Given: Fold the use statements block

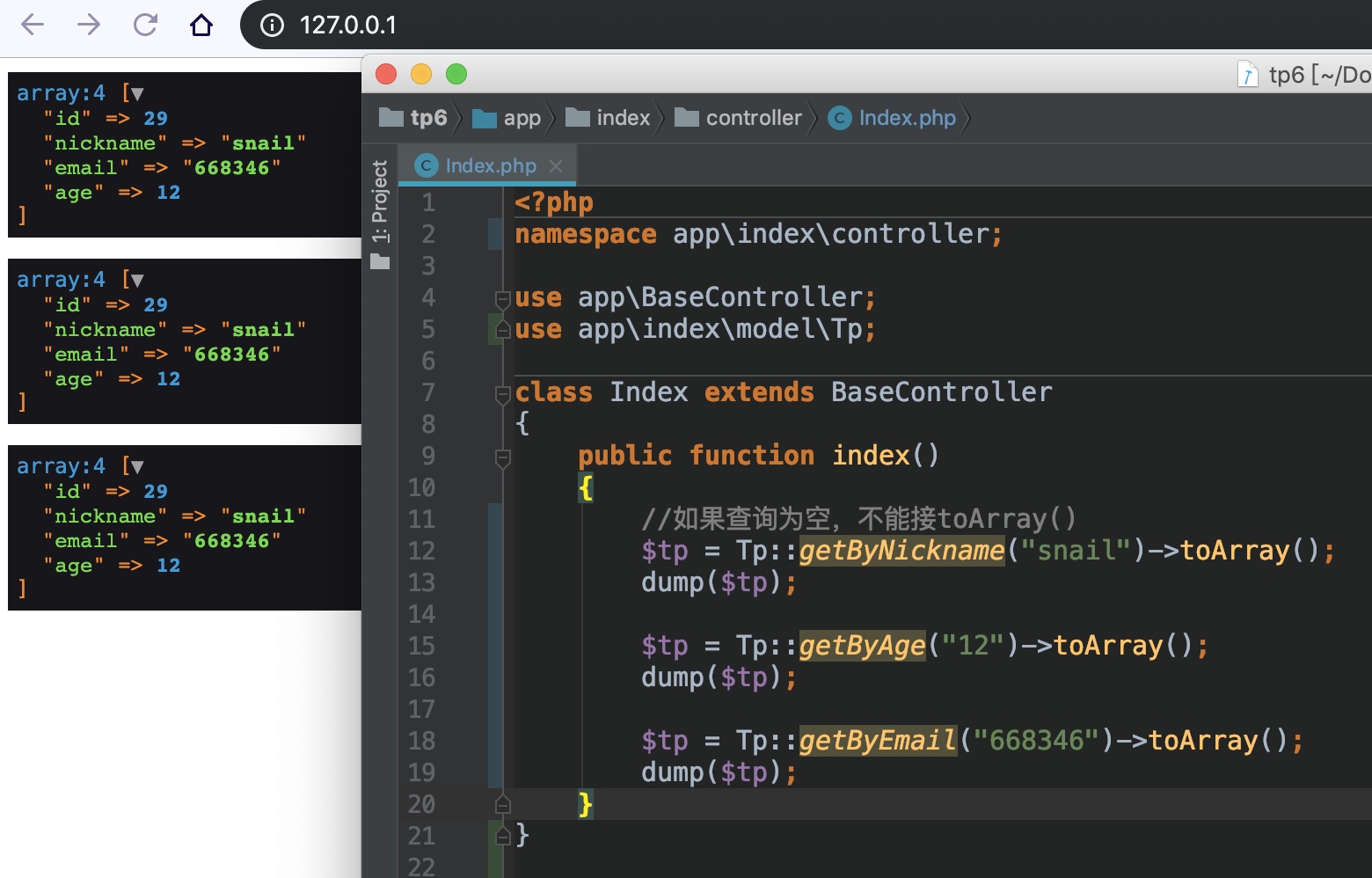Looking at the screenshot, I should (x=502, y=299).
